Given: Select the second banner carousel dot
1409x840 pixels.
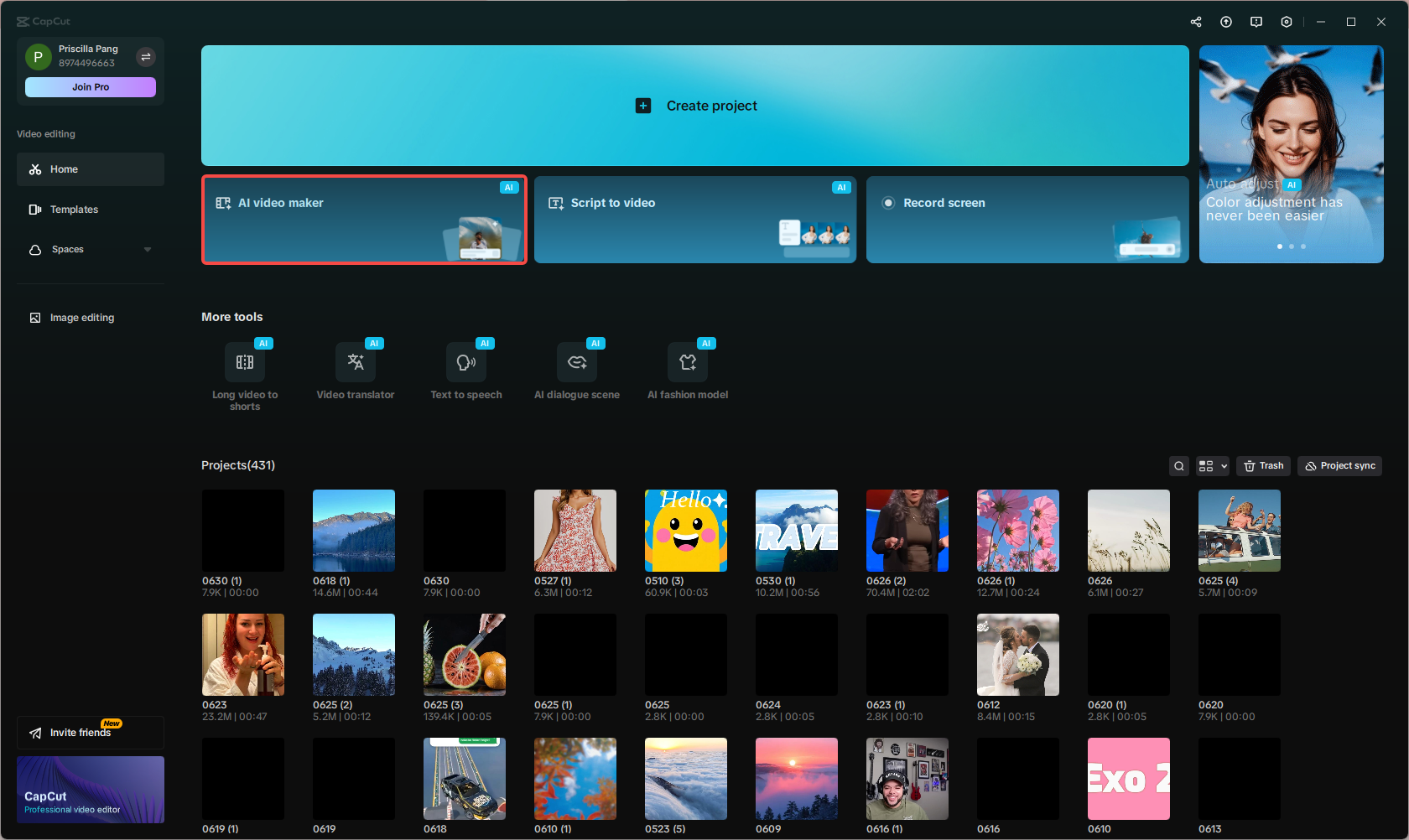Looking at the screenshot, I should [1292, 246].
